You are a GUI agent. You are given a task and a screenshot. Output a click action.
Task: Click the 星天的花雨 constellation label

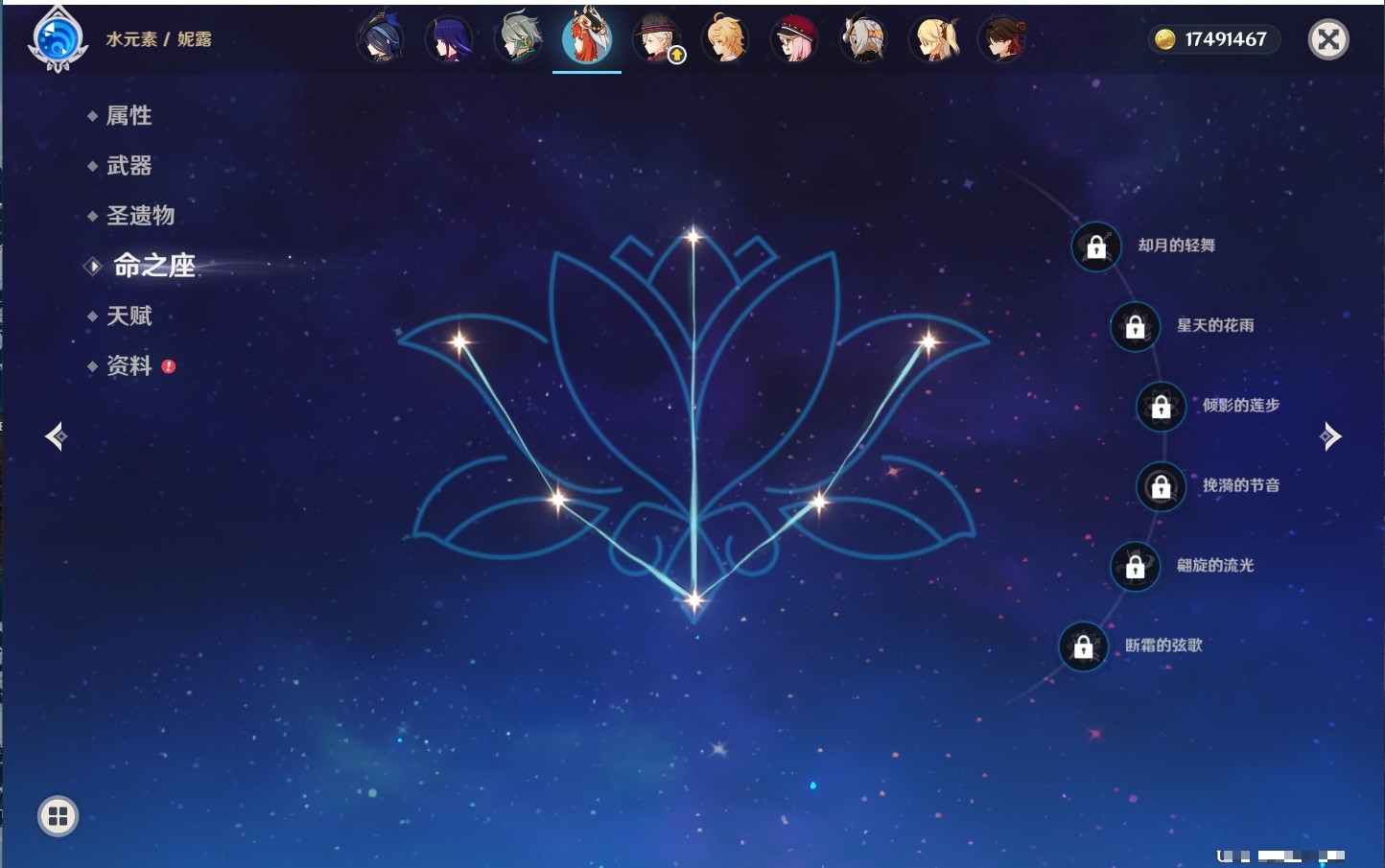tap(1215, 325)
